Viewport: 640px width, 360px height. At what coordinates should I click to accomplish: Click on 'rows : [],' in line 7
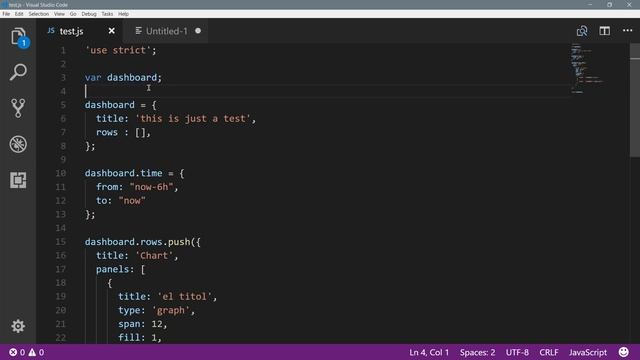pyautogui.click(x=123, y=132)
